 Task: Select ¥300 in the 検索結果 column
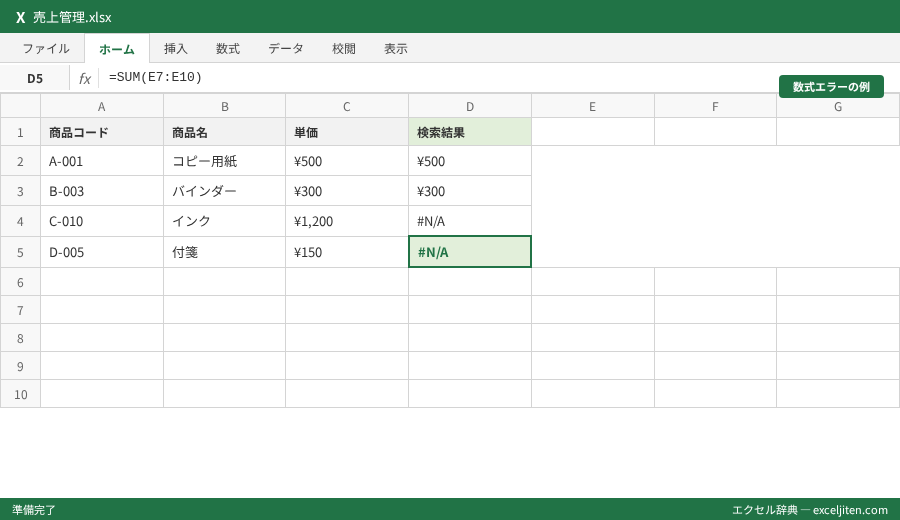click(x=470, y=191)
